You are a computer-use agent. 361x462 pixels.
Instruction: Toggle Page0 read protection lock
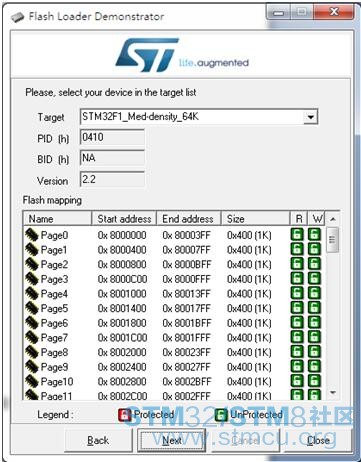pos(297,234)
